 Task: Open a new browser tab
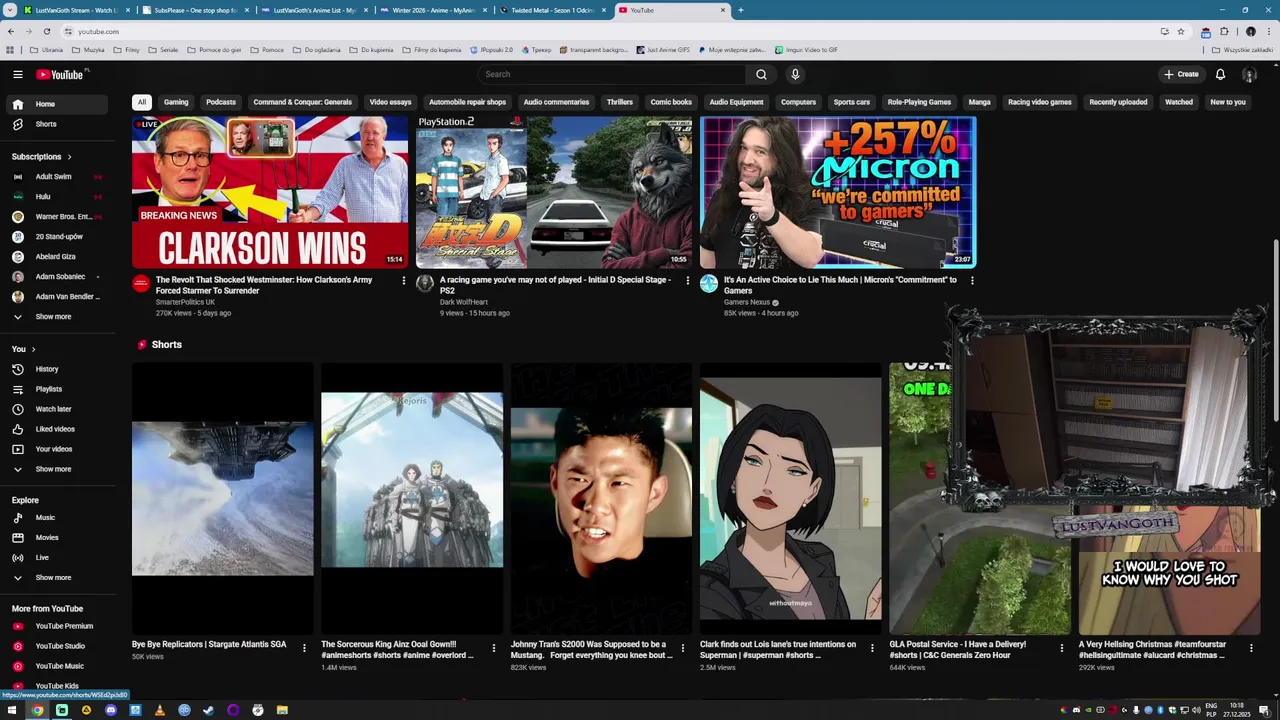point(740,10)
